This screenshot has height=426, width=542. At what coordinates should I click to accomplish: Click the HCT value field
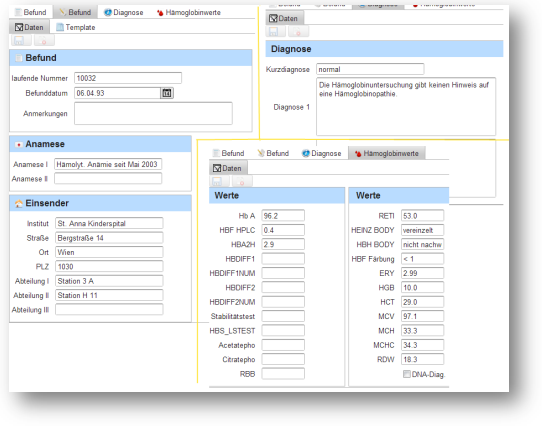(422, 302)
